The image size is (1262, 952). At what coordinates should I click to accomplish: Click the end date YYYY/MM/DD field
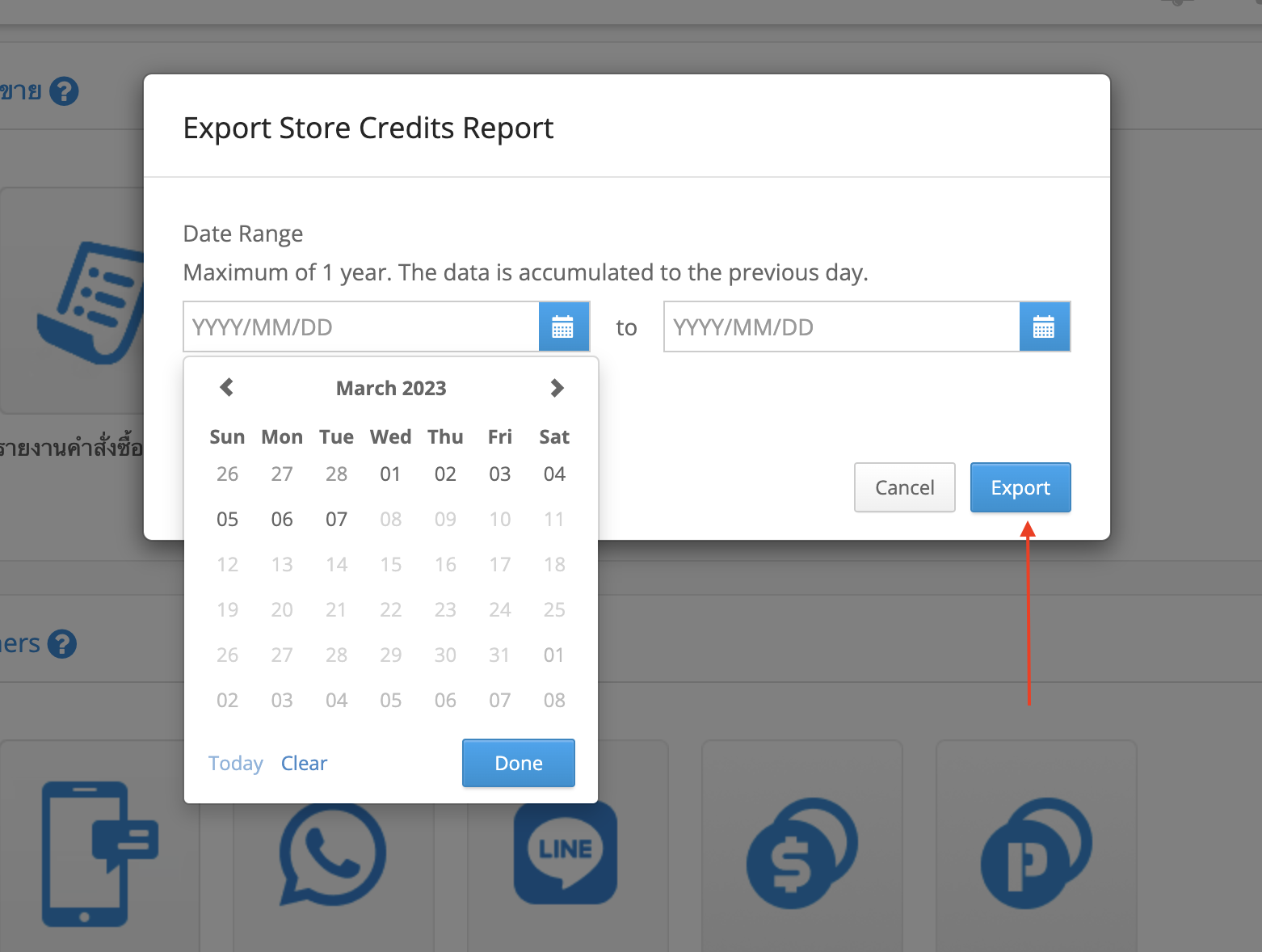[x=842, y=326]
